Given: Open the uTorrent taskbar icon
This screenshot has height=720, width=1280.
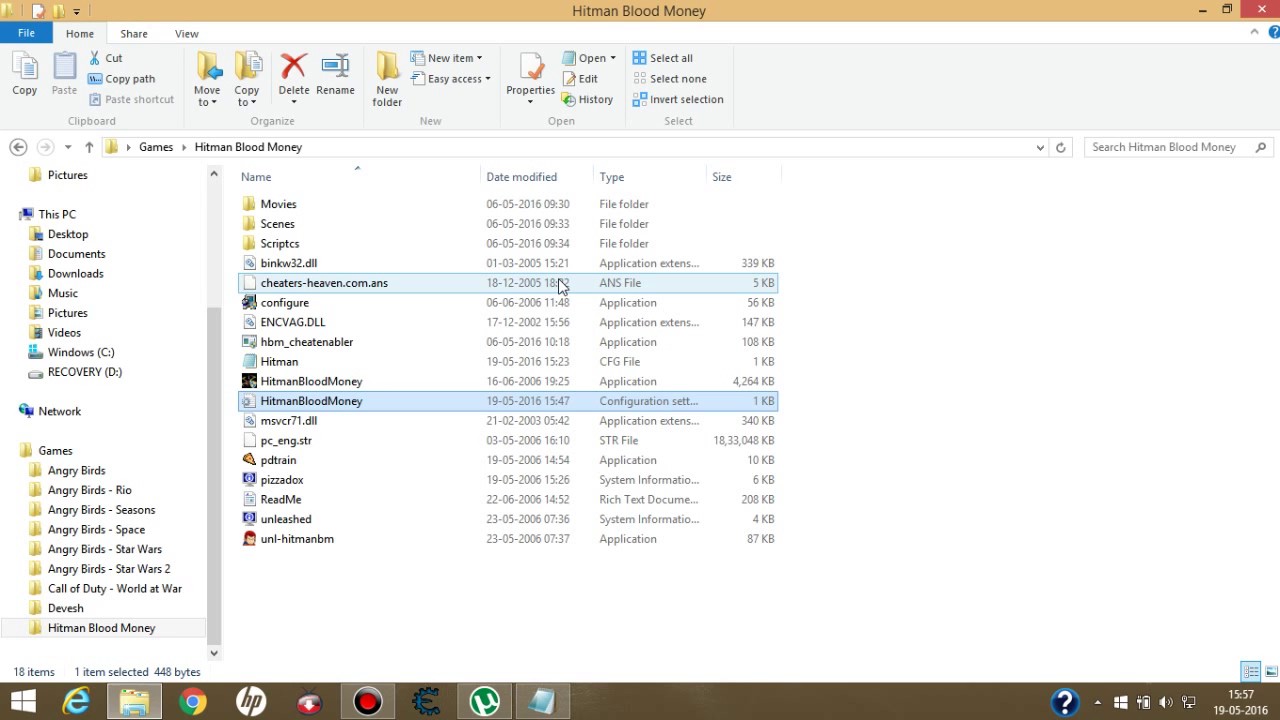Looking at the screenshot, I should pyautogui.click(x=485, y=701).
